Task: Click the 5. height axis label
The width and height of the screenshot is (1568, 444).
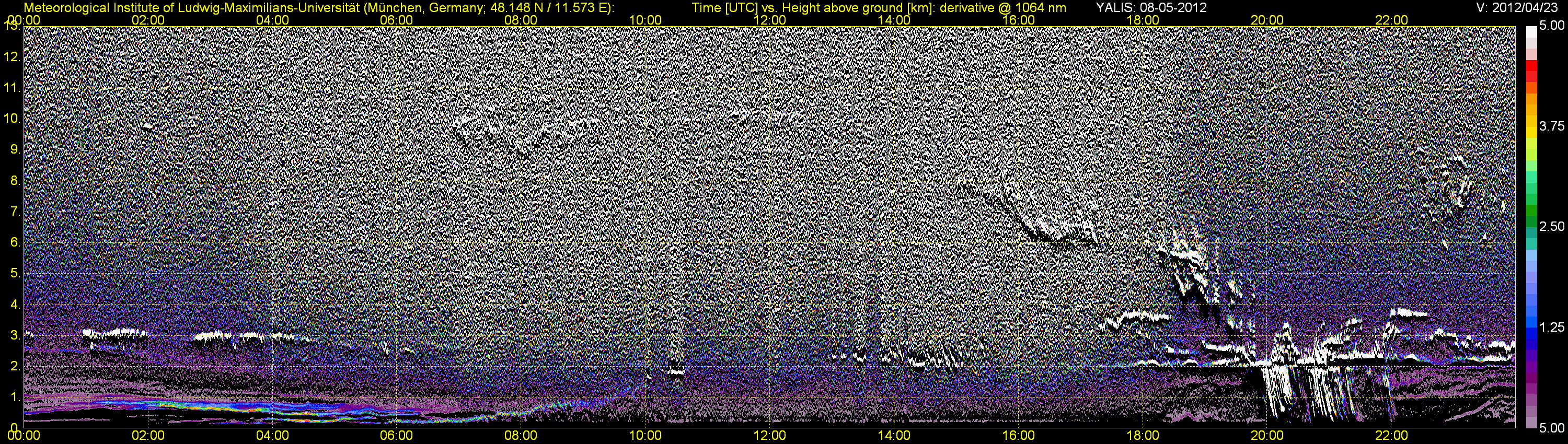Action: pyautogui.click(x=16, y=273)
